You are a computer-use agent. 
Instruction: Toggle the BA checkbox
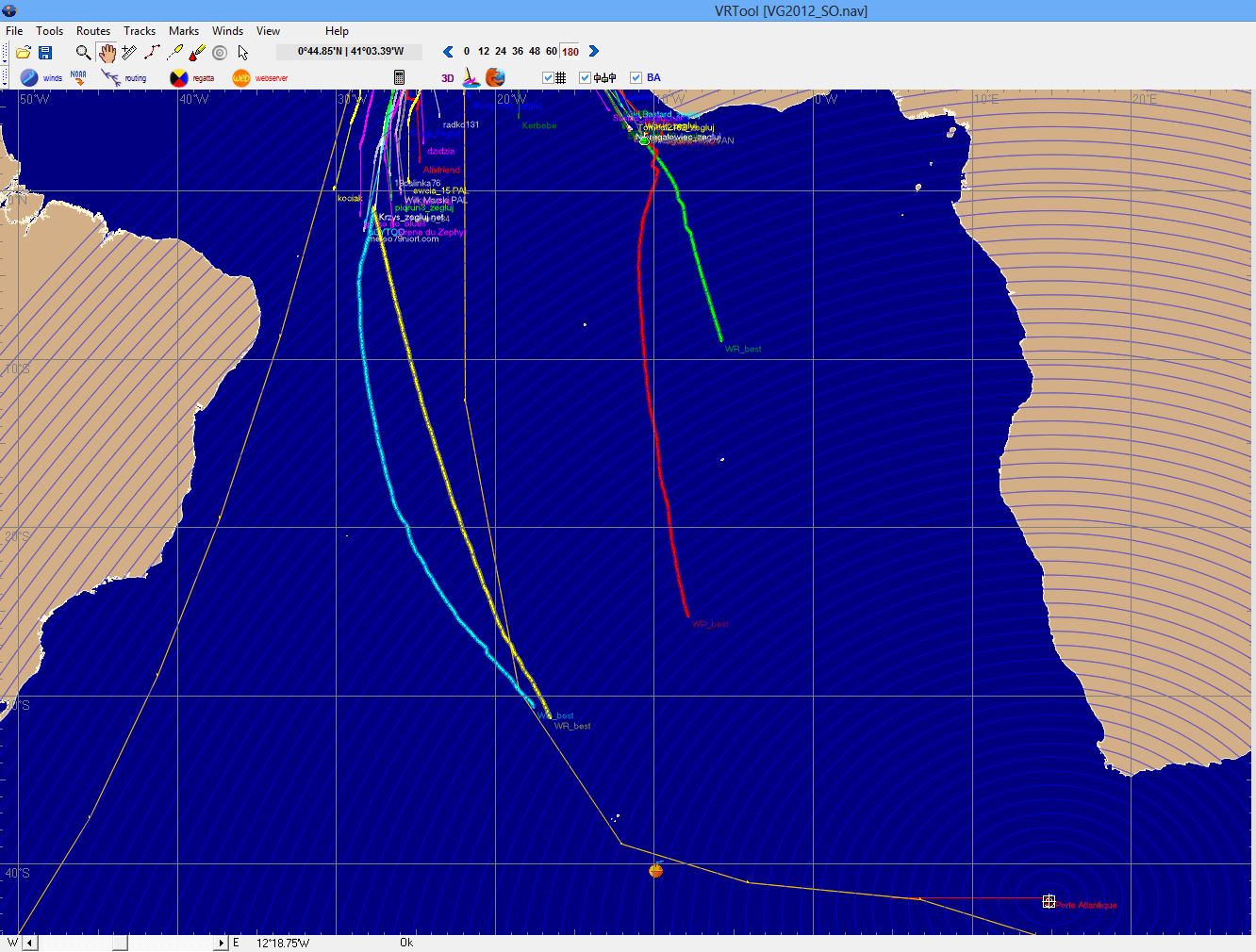coord(636,78)
